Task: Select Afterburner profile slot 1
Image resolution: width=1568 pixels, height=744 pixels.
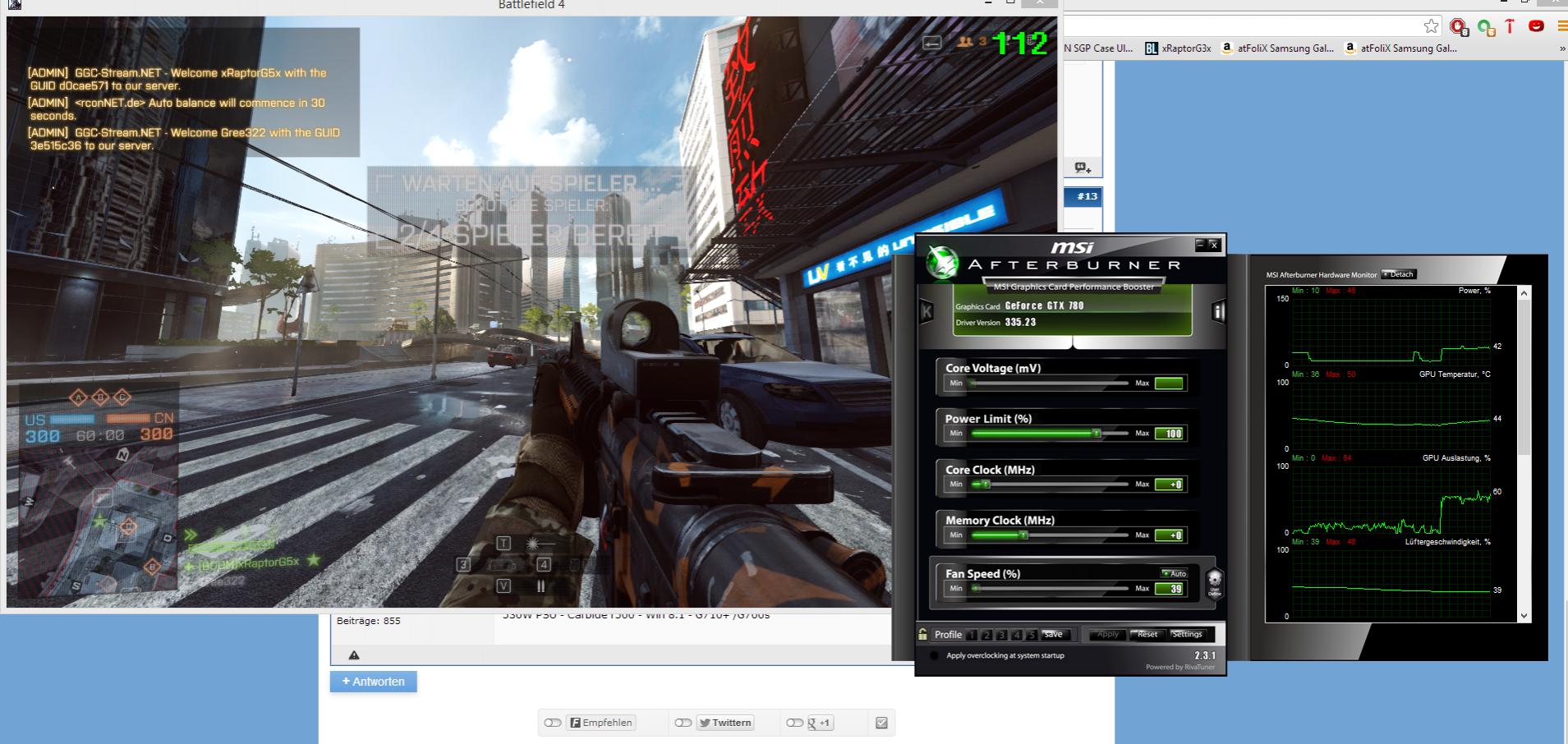Action: (972, 635)
